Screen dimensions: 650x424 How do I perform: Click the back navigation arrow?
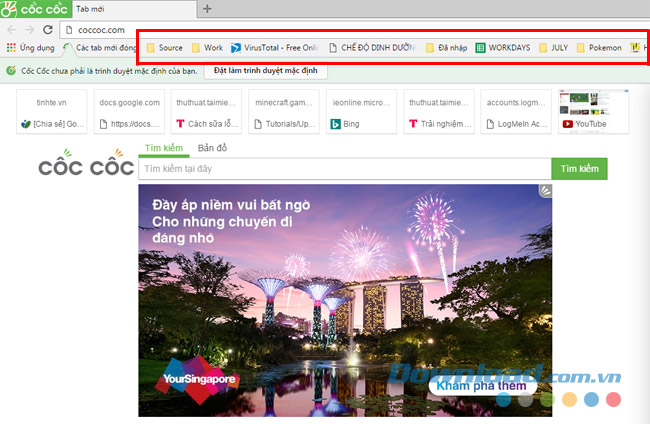pyautogui.click(x=11, y=30)
